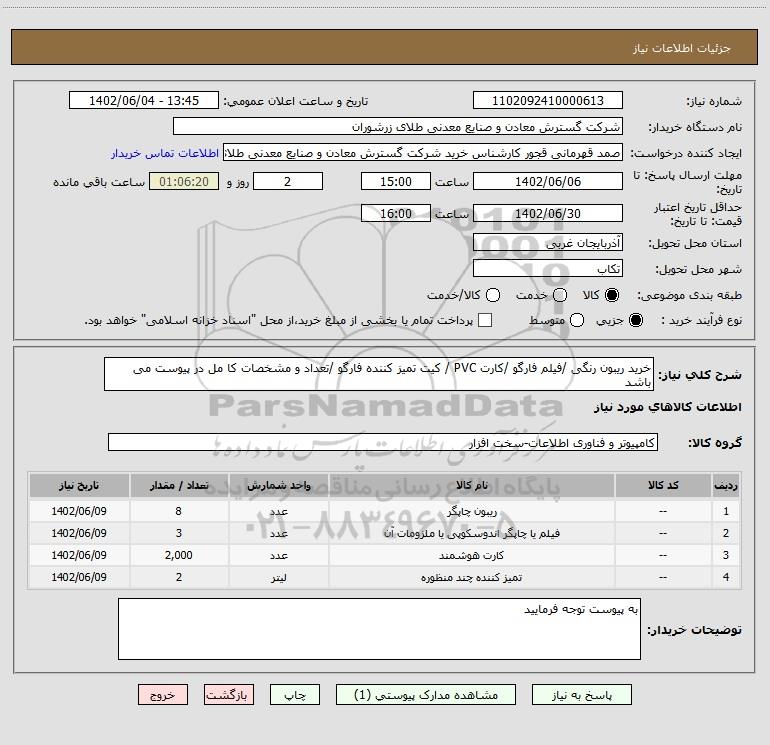Click the 'پاسخ به نیاز' button
Viewport: 770px width, 745px height.
581,695
